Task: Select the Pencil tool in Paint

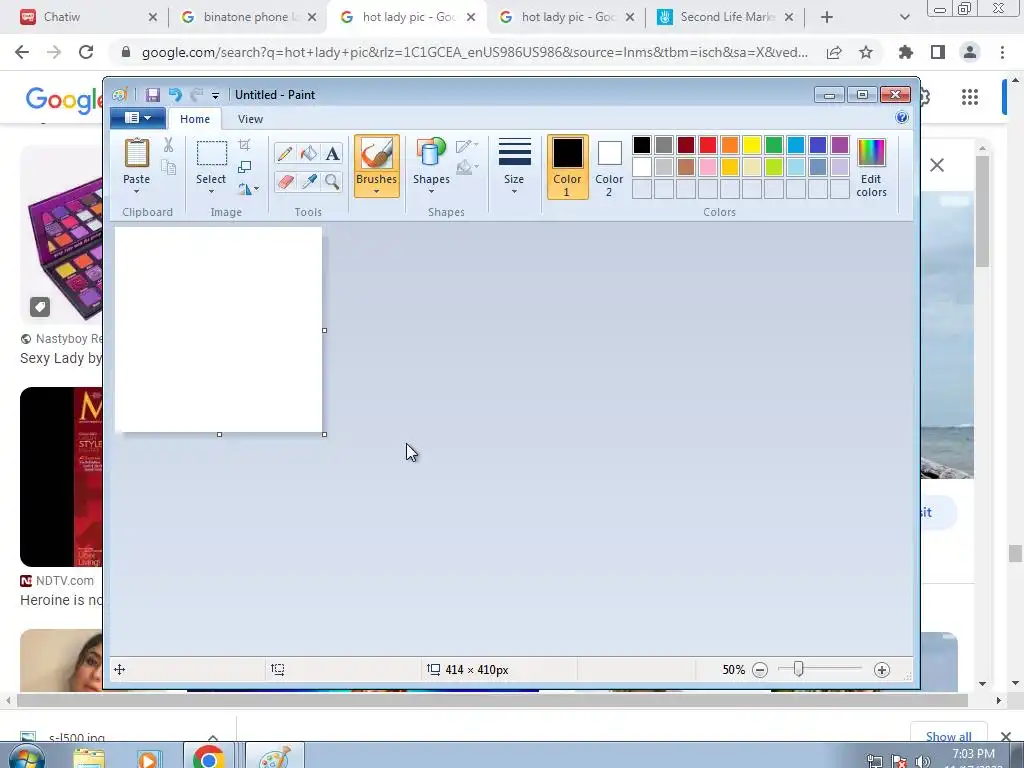Action: pos(284,153)
